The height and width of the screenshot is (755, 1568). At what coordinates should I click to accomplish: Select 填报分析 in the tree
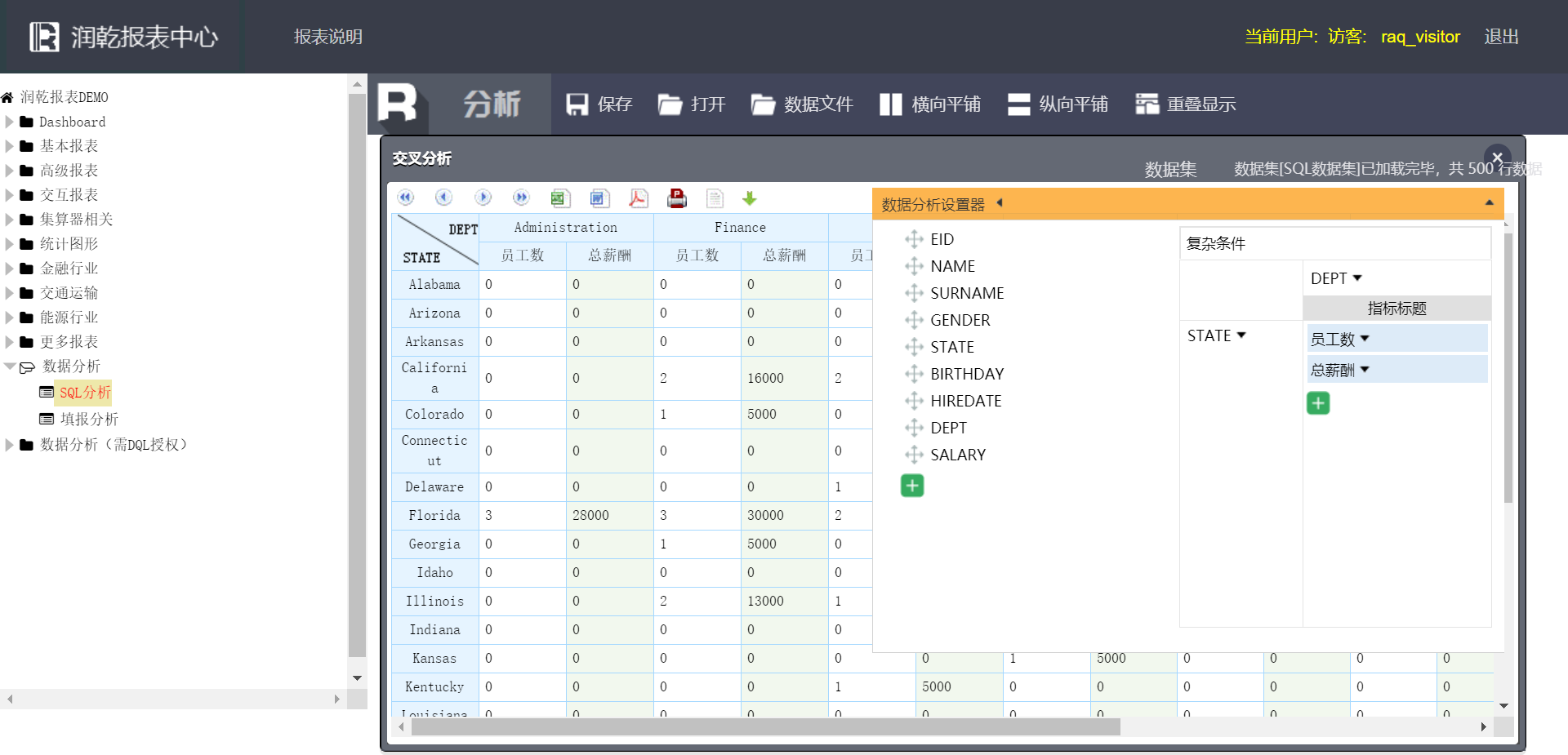pyautogui.click(x=89, y=419)
